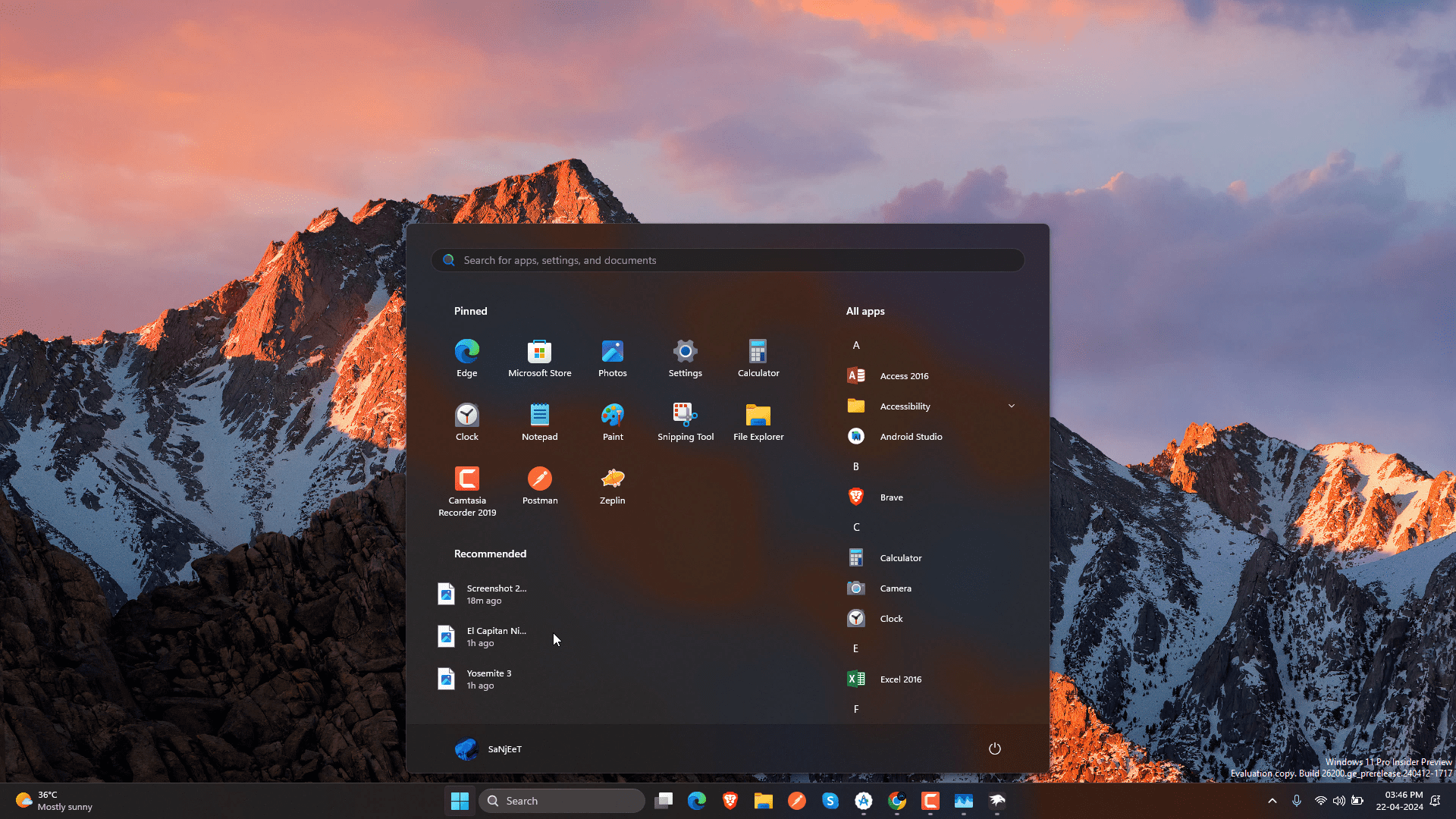The image size is (1456, 819).
Task: Open Android Studio in All apps
Action: pos(910,436)
